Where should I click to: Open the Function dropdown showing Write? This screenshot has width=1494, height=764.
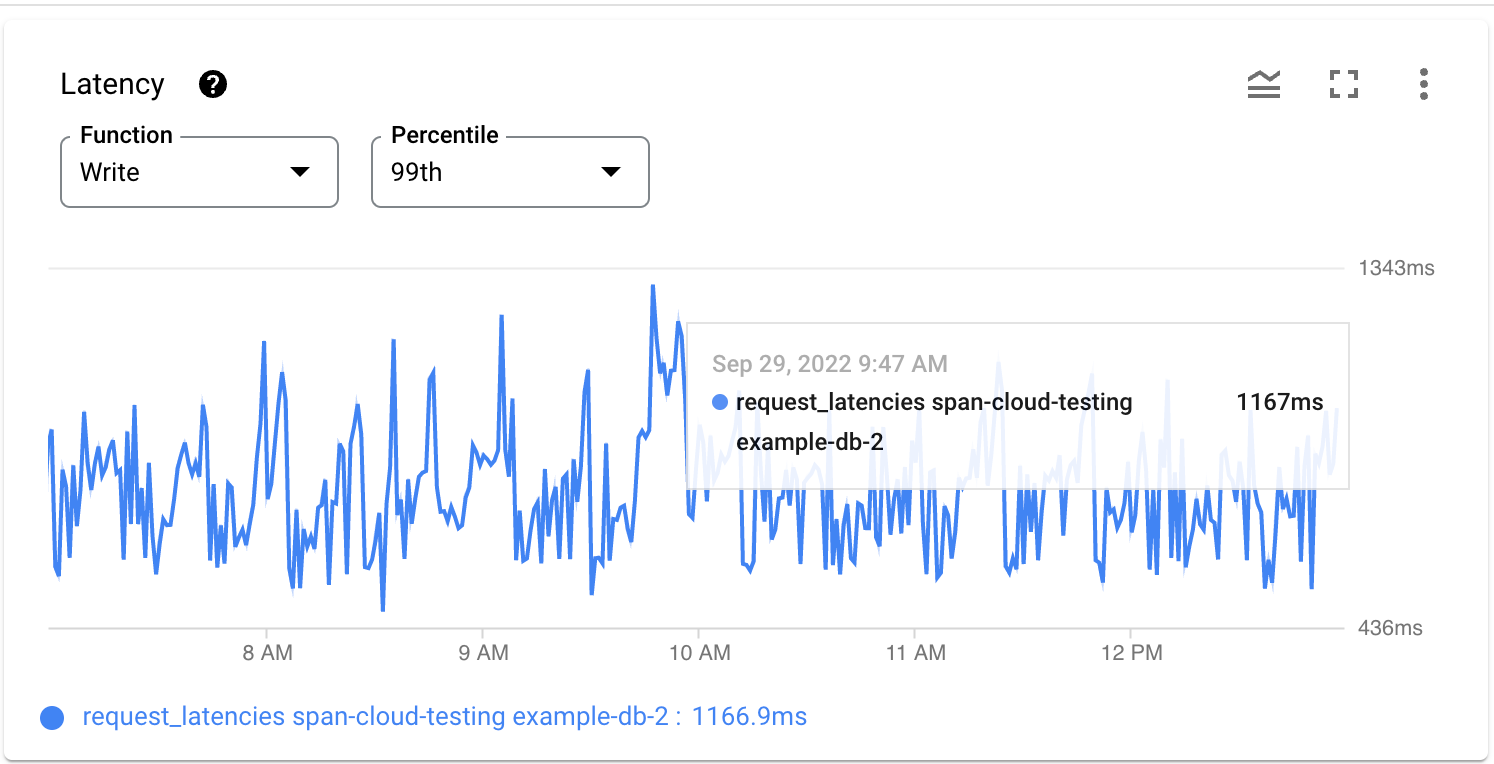199,171
